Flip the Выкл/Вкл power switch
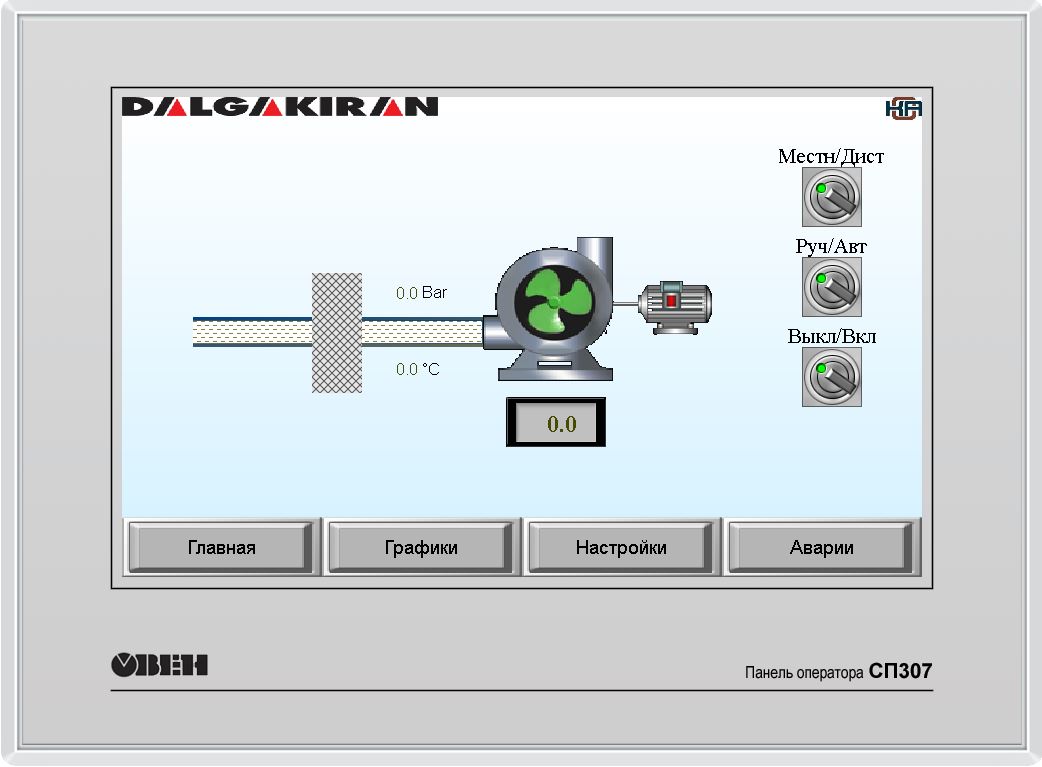The width and height of the screenshot is (1042, 767). [x=831, y=377]
